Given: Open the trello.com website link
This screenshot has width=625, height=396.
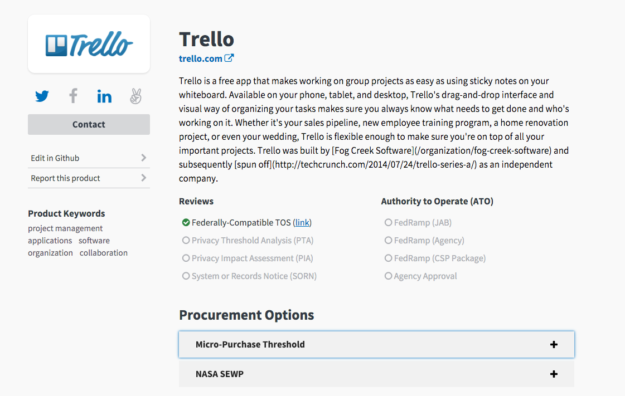Looking at the screenshot, I should point(200,59).
